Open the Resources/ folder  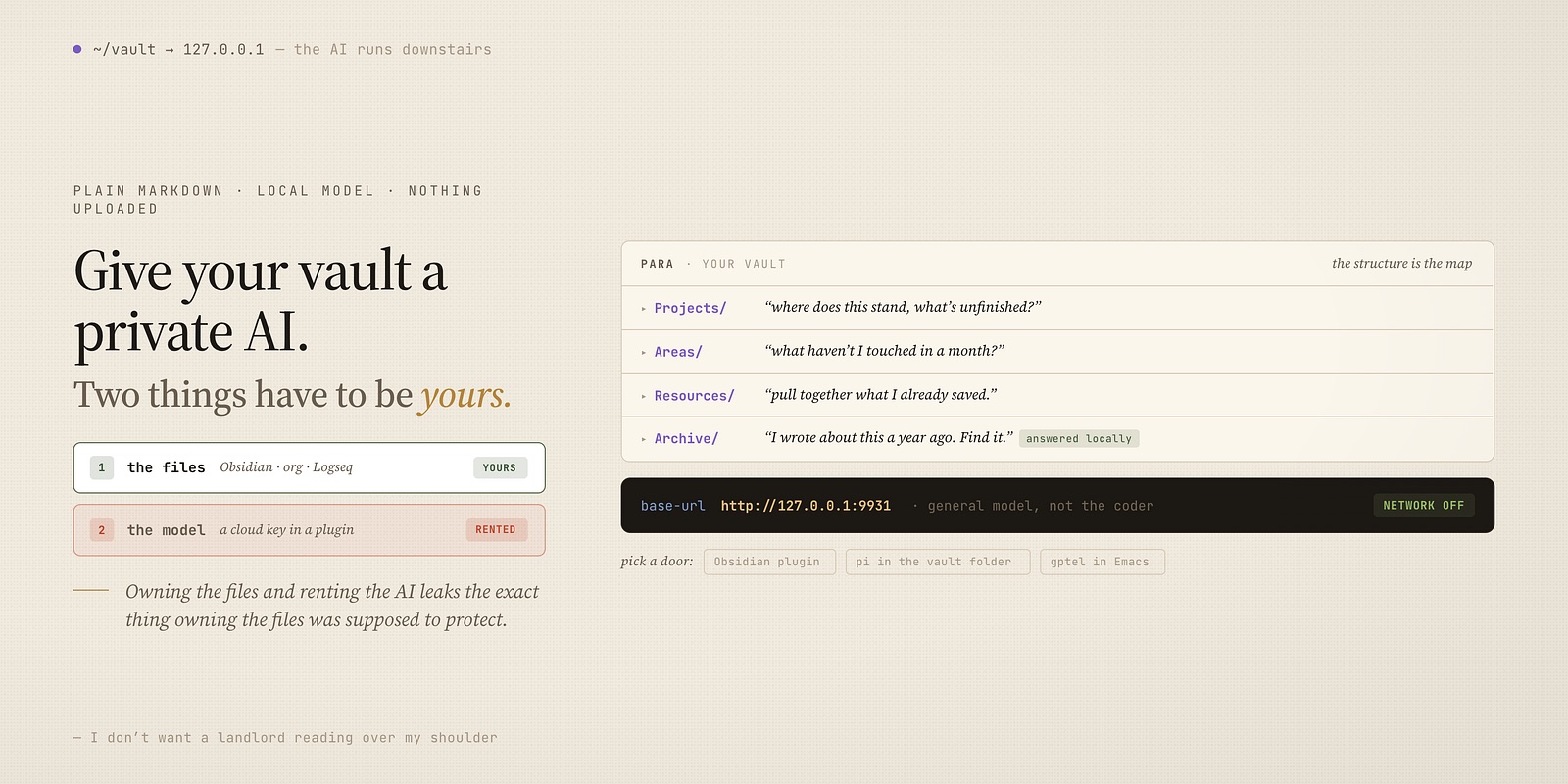(694, 396)
